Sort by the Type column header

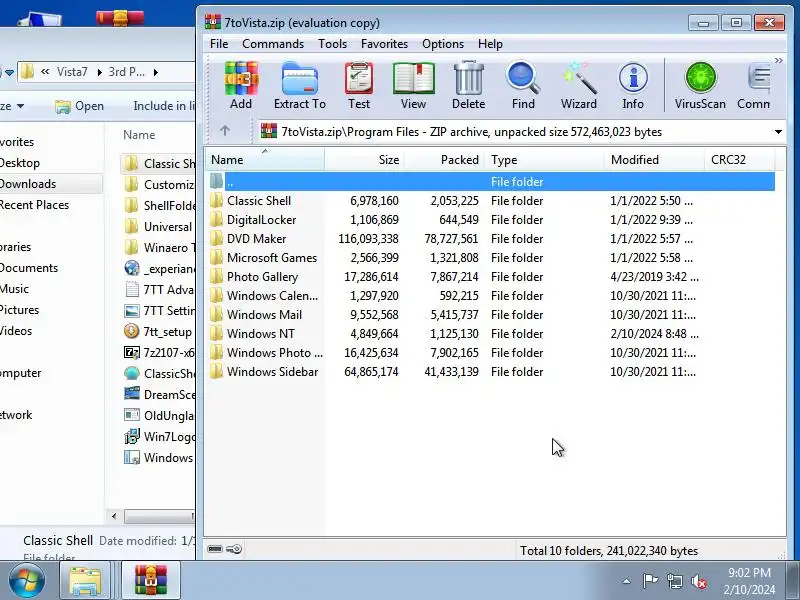[545, 160]
